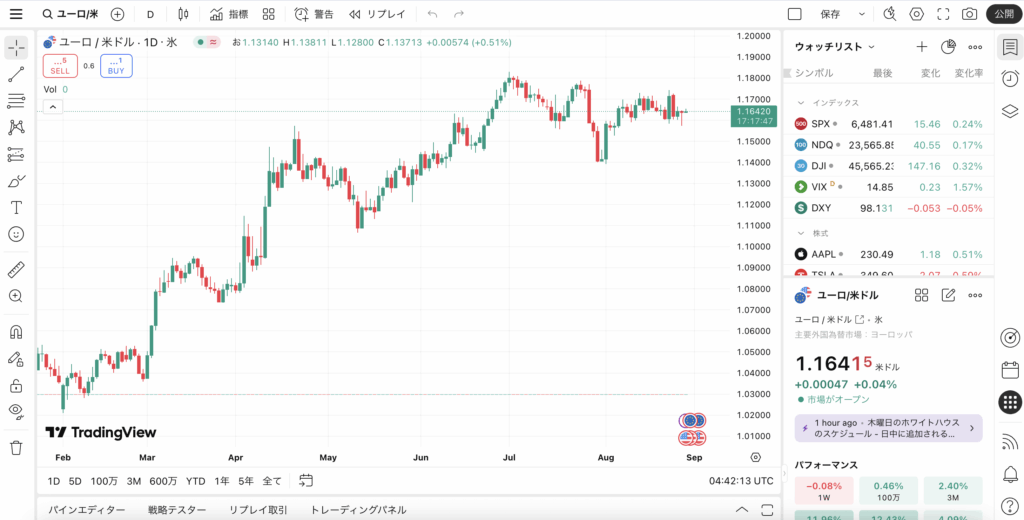Select the brush drawing tool

pos(16,181)
